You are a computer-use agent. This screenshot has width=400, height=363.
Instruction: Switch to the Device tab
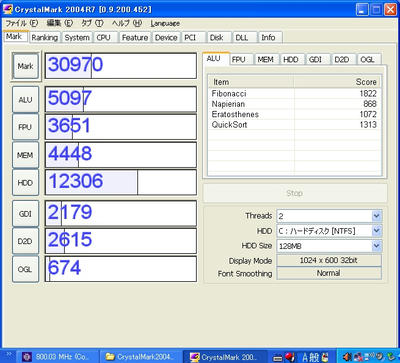click(x=166, y=38)
